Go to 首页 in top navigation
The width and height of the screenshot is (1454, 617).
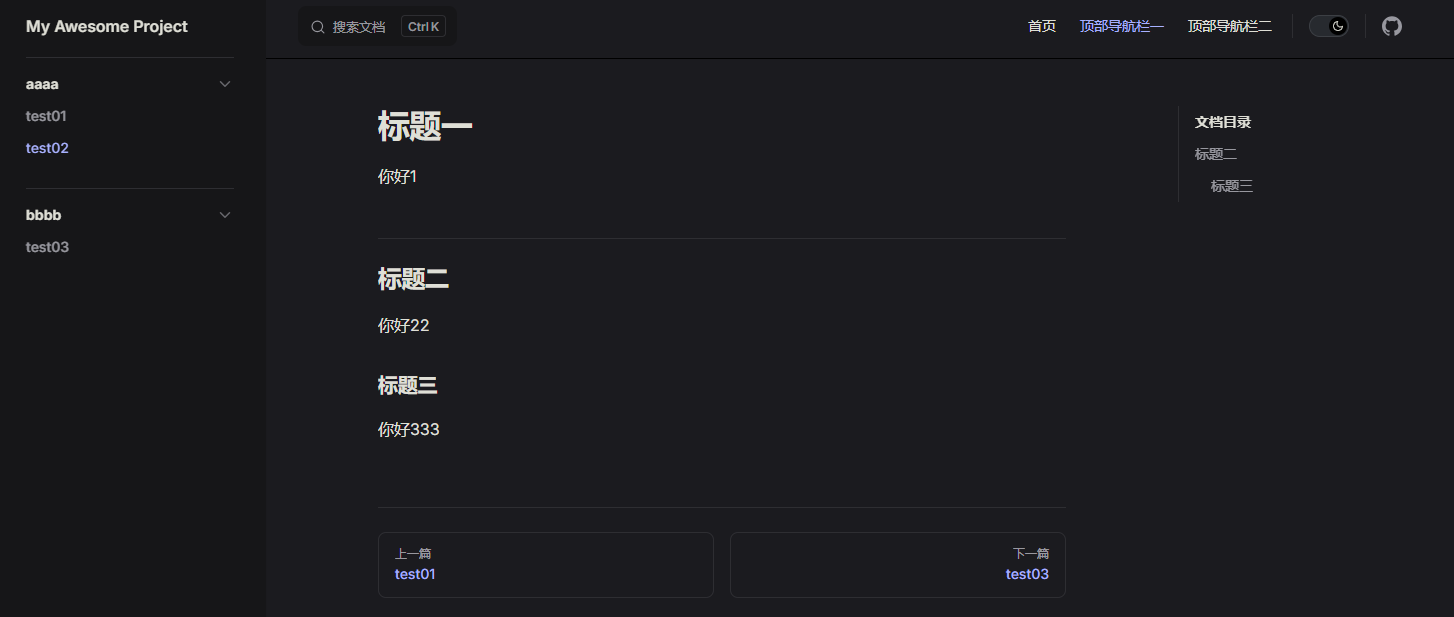click(1041, 27)
